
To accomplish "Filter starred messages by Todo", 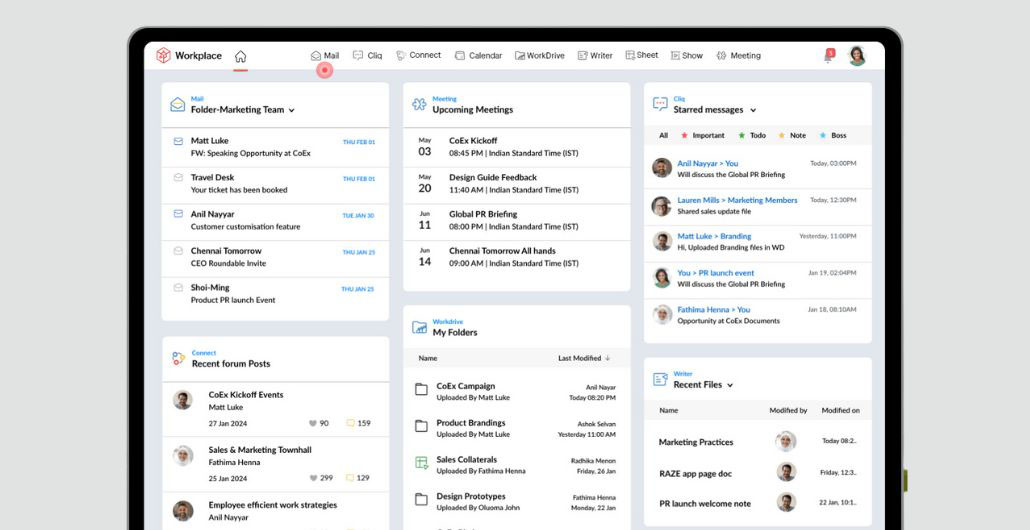I will click(x=751, y=135).
